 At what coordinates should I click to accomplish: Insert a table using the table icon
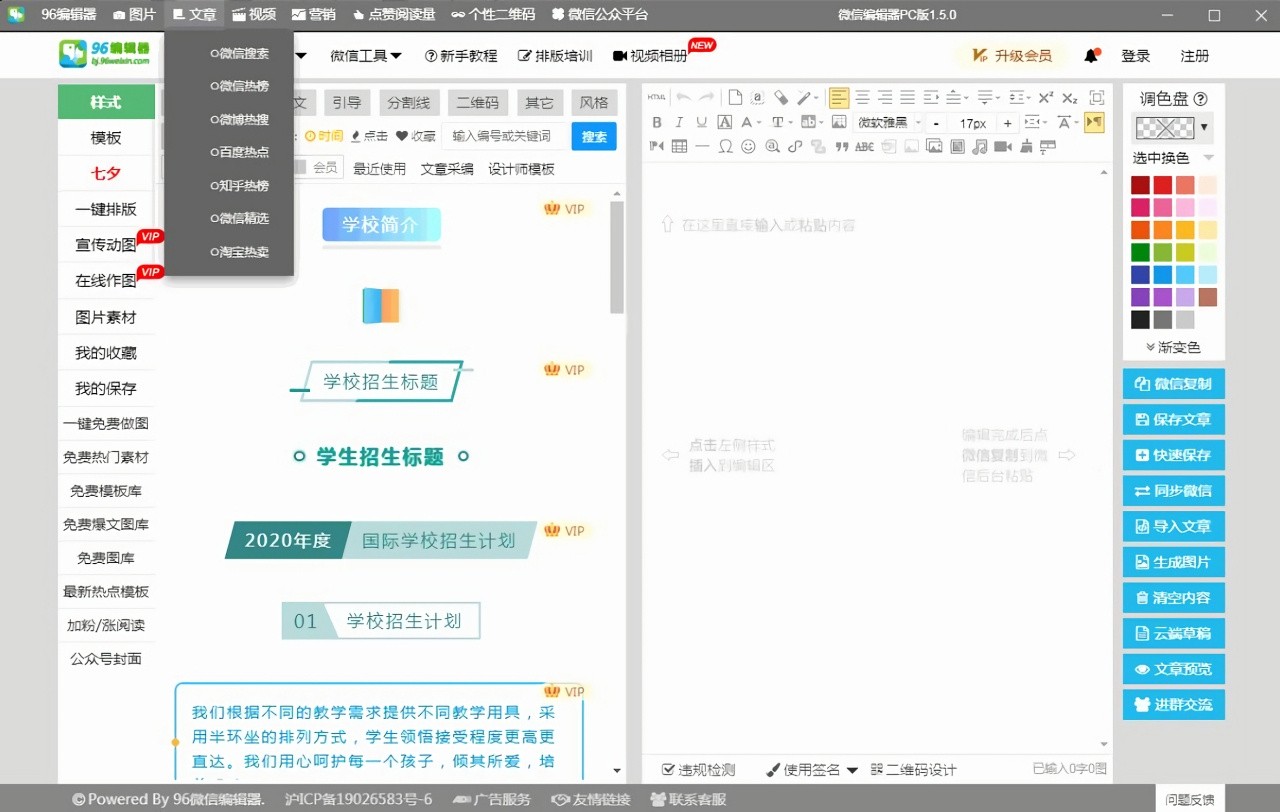pyautogui.click(x=679, y=147)
